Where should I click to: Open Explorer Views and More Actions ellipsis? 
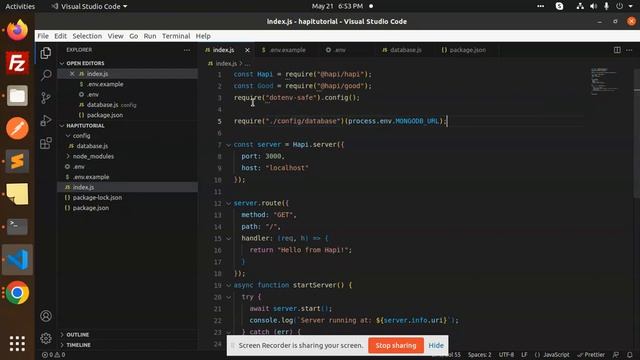(187, 50)
